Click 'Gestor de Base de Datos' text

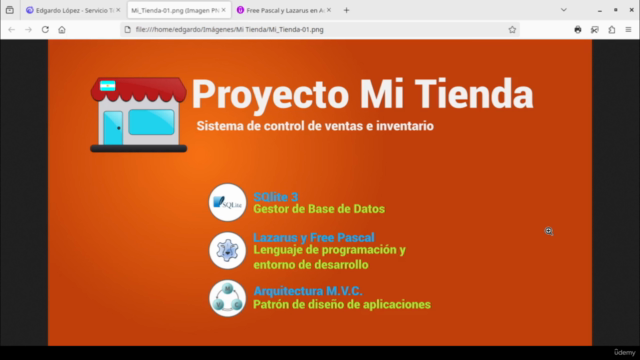click(x=319, y=209)
